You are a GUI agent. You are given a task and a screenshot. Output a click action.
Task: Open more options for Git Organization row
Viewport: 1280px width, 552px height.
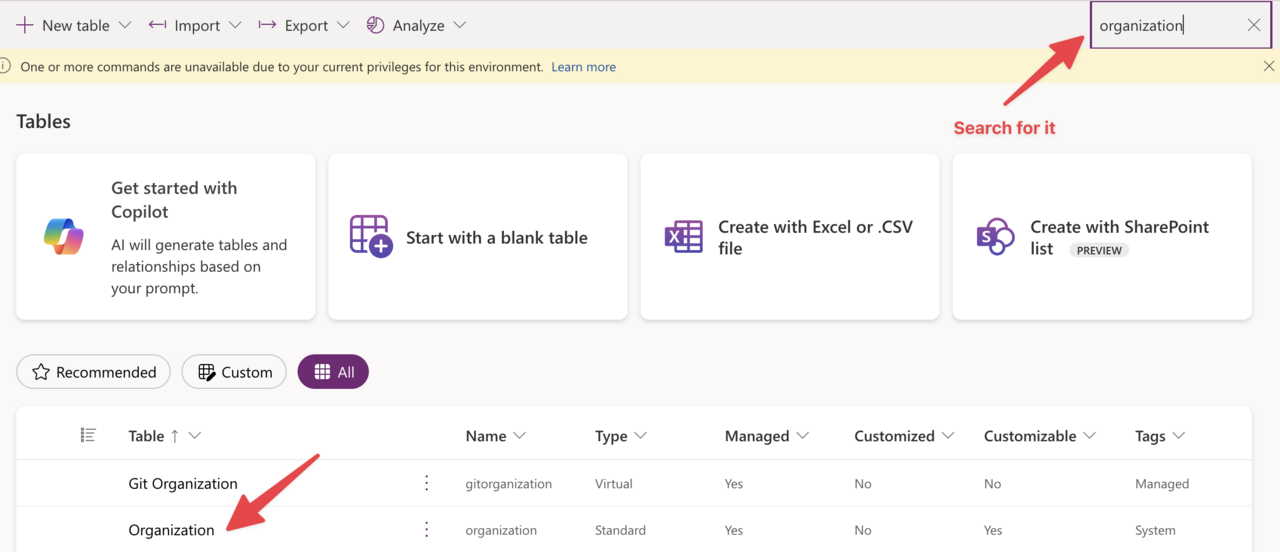click(427, 483)
